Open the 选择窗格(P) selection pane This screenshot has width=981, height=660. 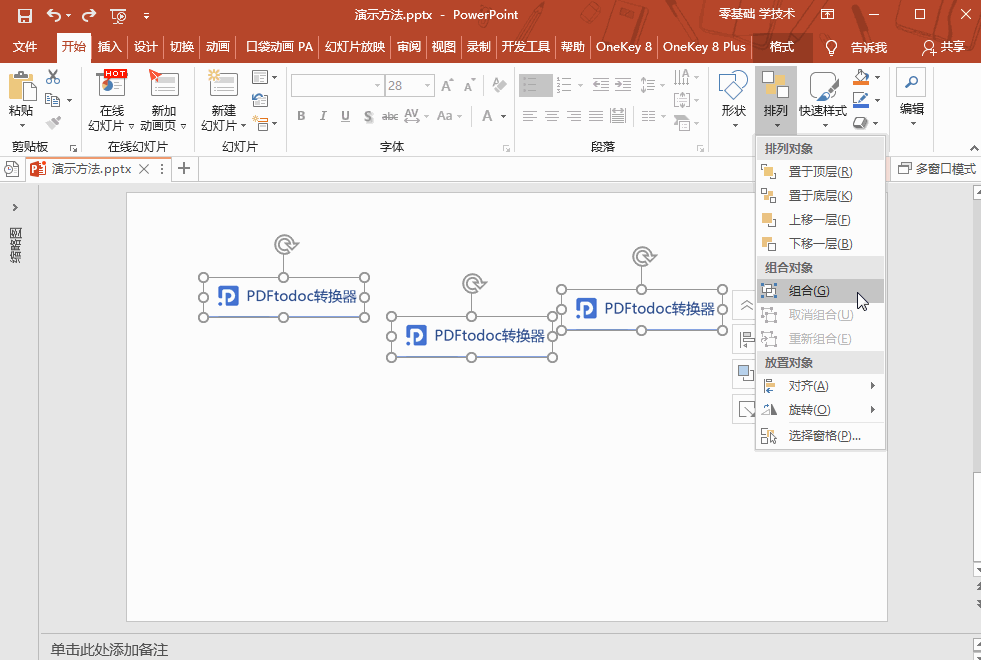(x=820, y=436)
